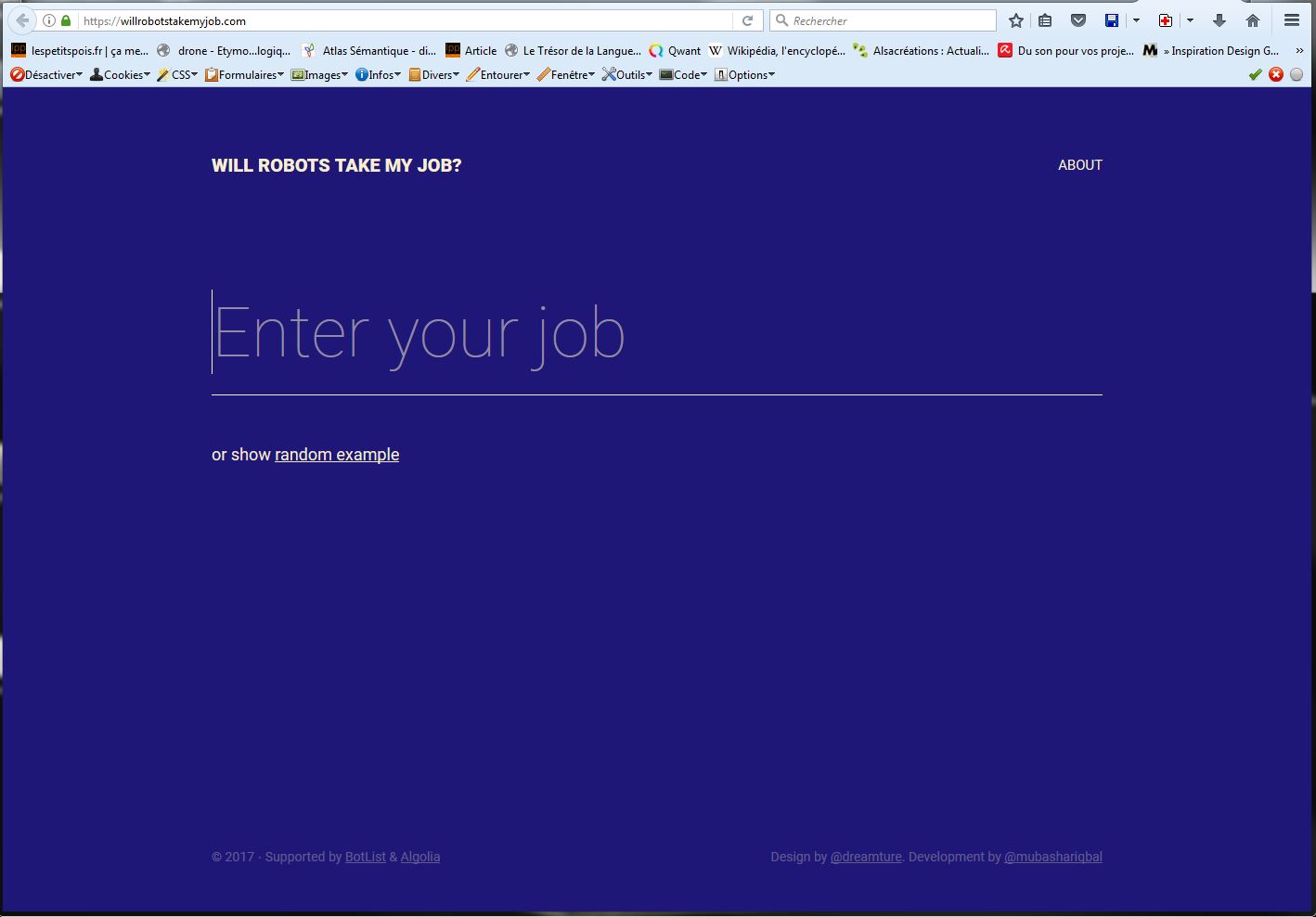Open the Inspiration Design bookmark
The height and width of the screenshot is (917, 1316).
(x=1211, y=50)
